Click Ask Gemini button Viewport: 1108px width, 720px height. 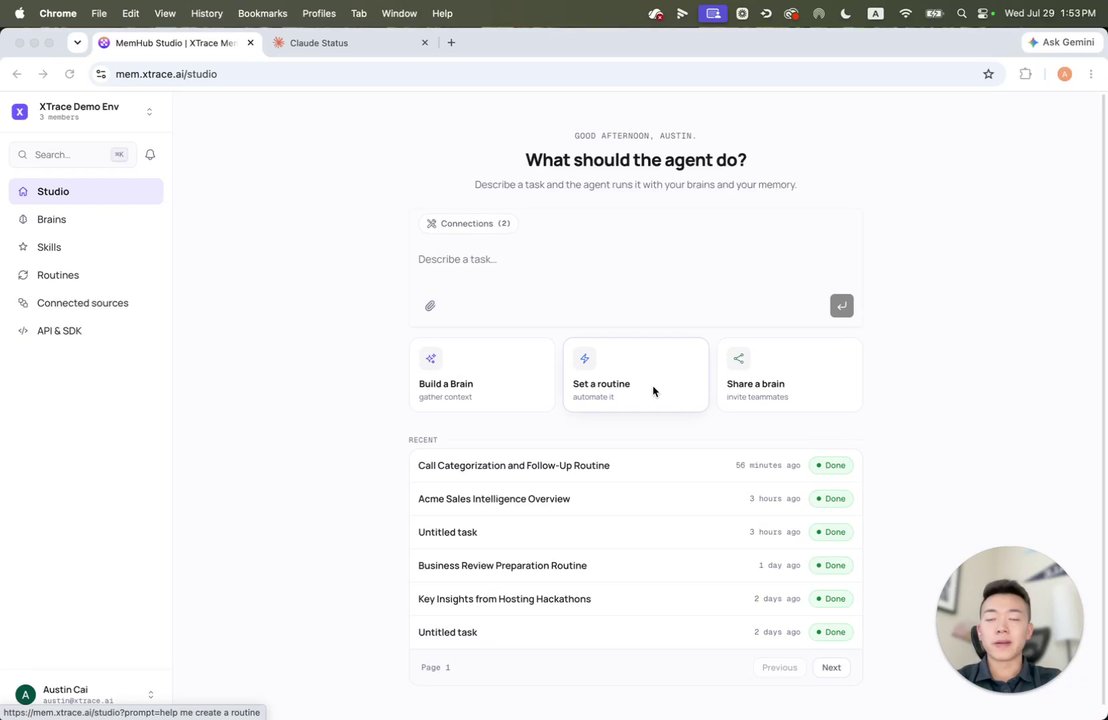(x=1061, y=42)
